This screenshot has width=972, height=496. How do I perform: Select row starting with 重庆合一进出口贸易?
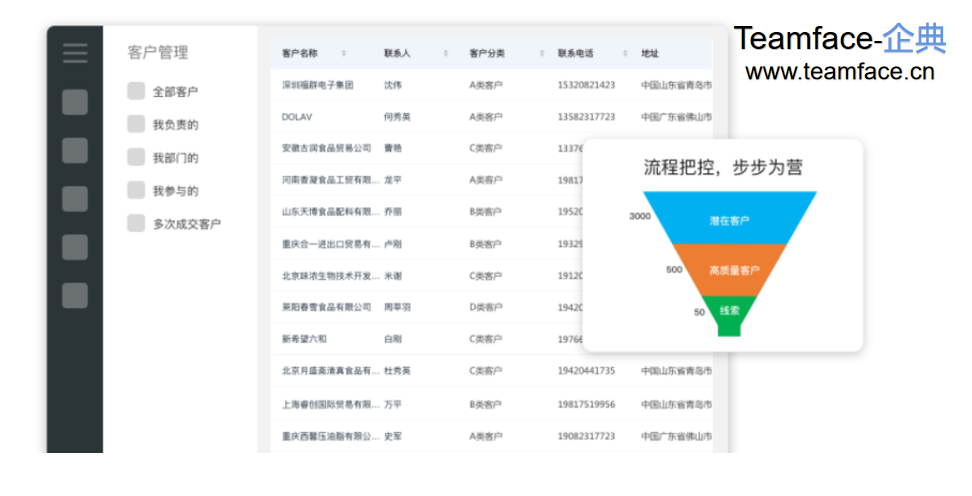(x=491, y=244)
